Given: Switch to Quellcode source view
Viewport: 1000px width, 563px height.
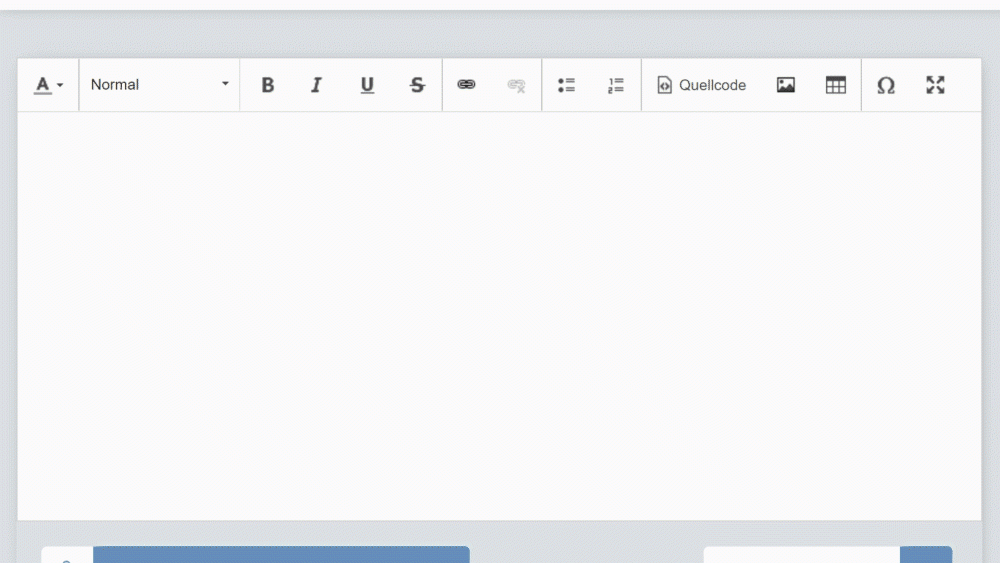Looking at the screenshot, I should pyautogui.click(x=701, y=85).
